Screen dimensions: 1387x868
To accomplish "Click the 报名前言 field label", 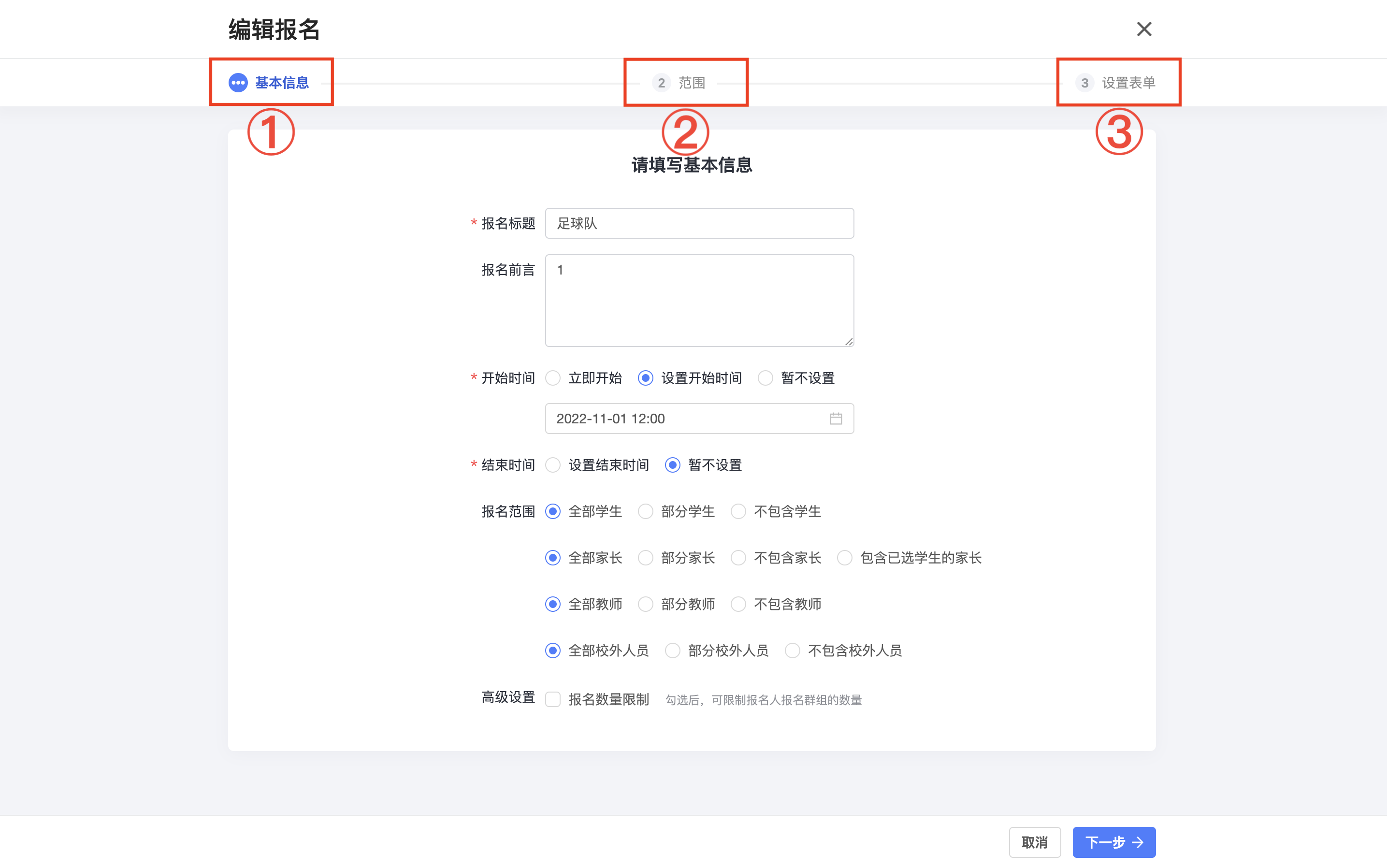I will click(x=508, y=270).
